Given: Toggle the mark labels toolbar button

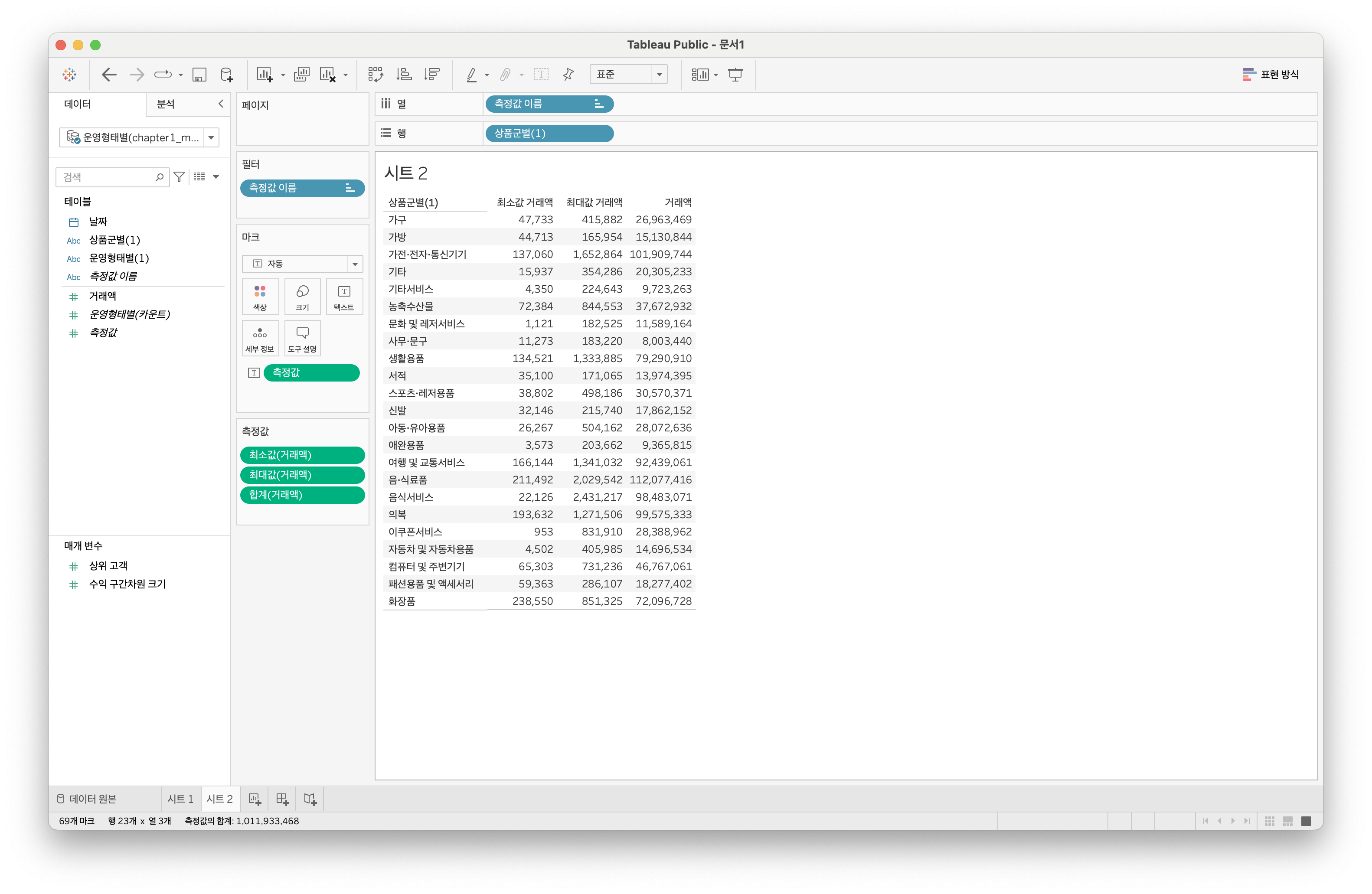Looking at the screenshot, I should click(541, 75).
